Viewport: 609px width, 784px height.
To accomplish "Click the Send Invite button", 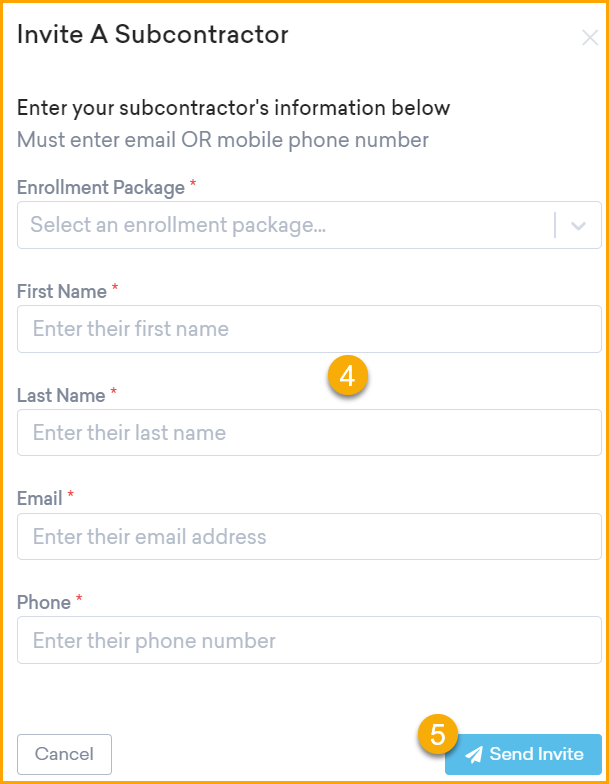I will coord(524,754).
